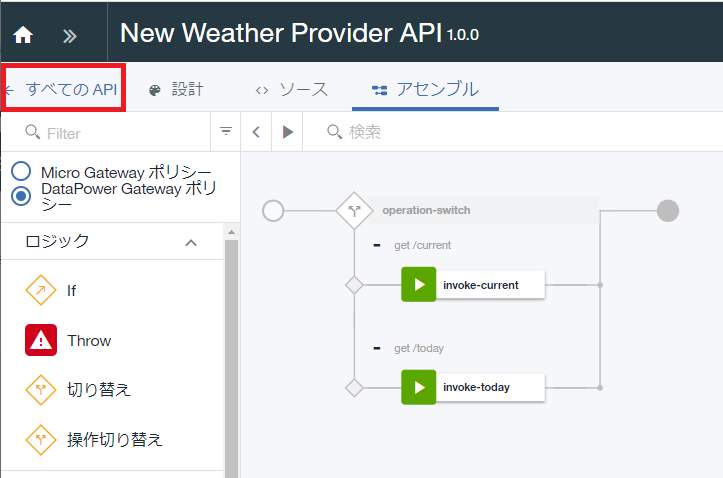Select the red Throw policy icon
The image size is (723, 478).
click(x=41, y=340)
